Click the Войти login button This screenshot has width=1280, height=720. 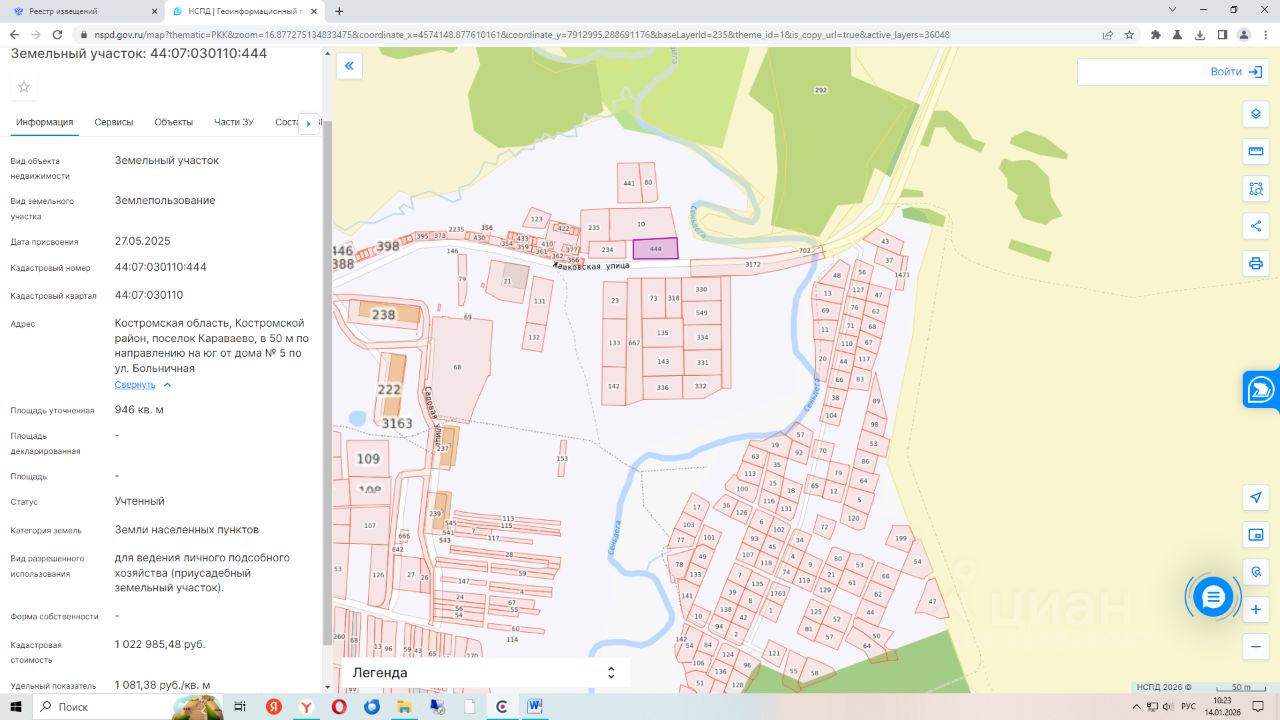1236,72
